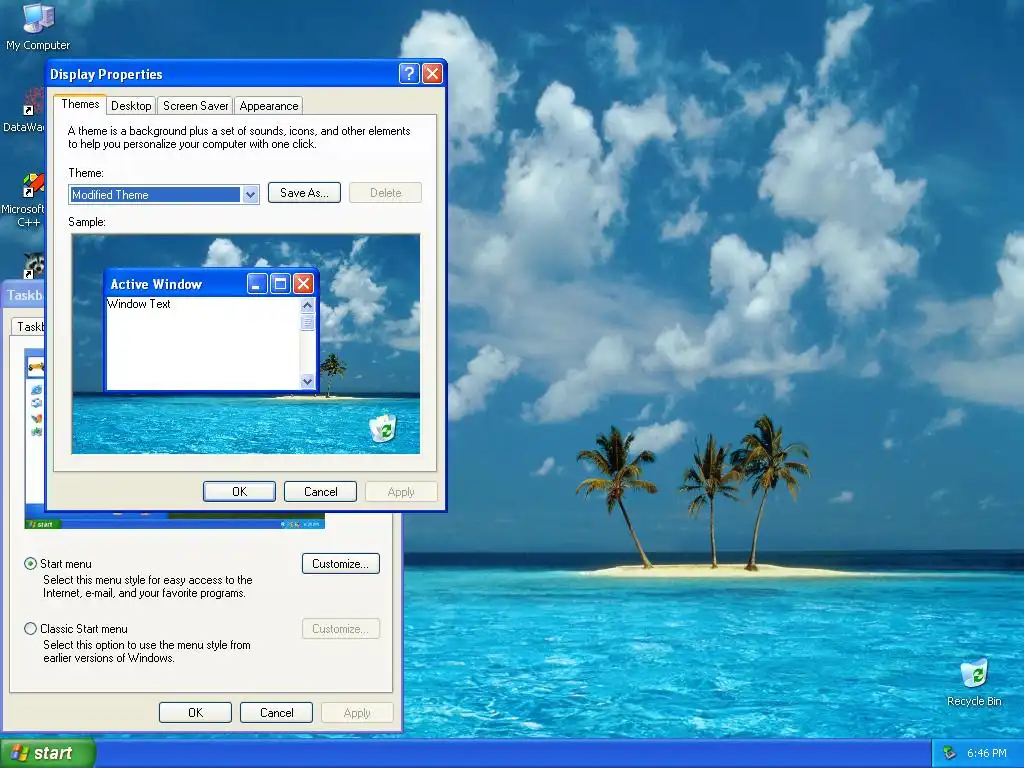Click the 6:46 PM system clock

click(x=986, y=753)
